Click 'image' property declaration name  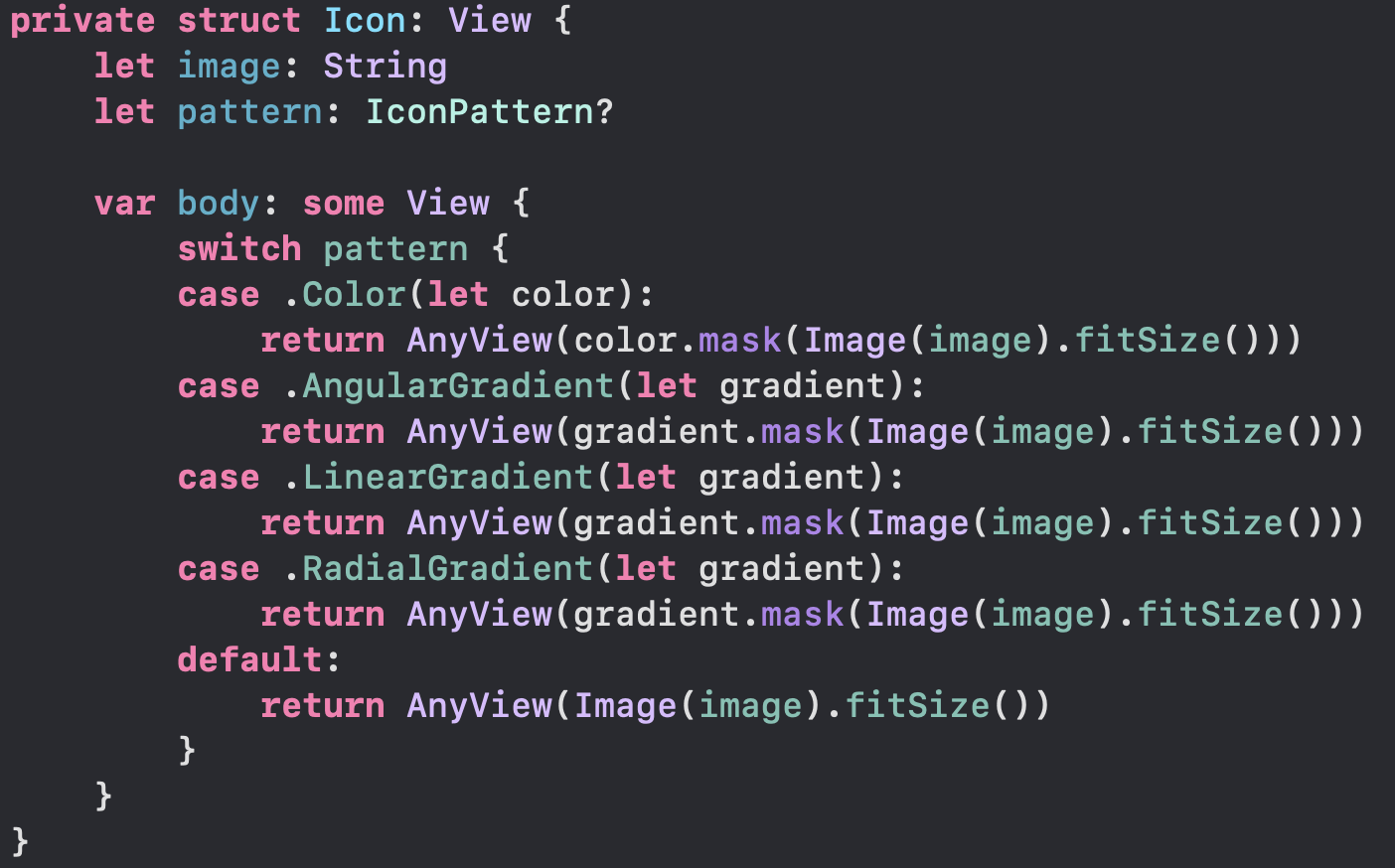pyautogui.click(x=230, y=67)
